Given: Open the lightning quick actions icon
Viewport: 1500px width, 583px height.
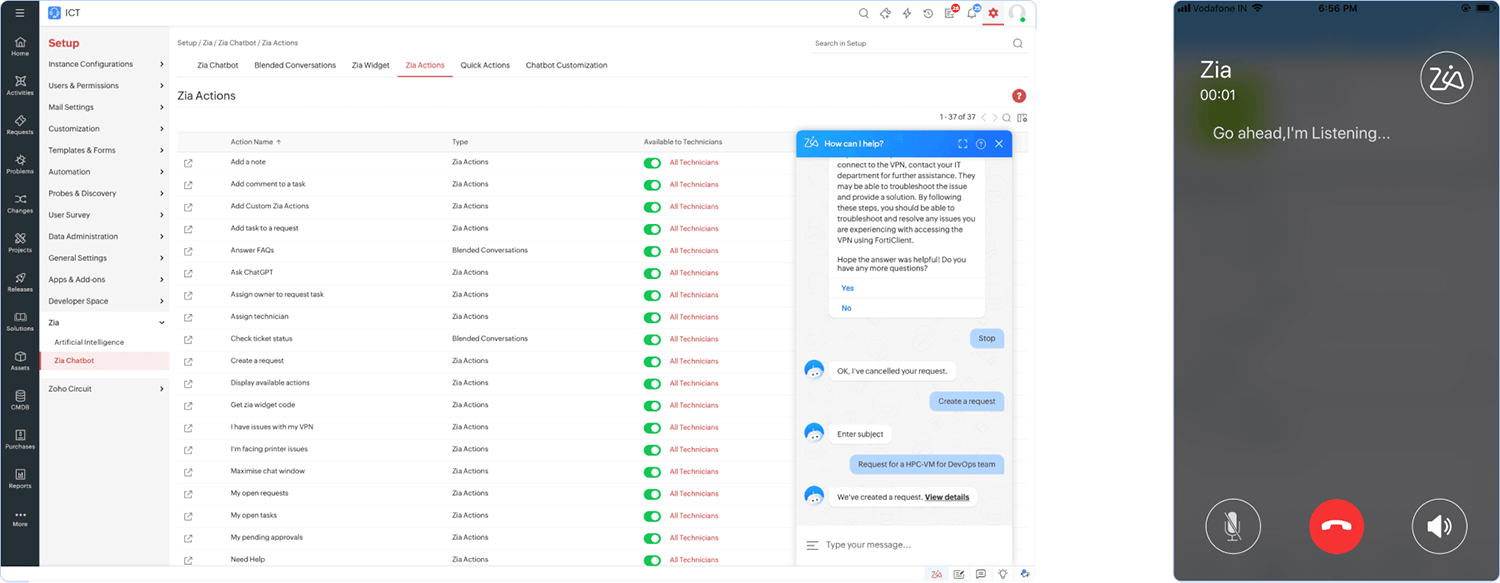Looking at the screenshot, I should coord(907,13).
